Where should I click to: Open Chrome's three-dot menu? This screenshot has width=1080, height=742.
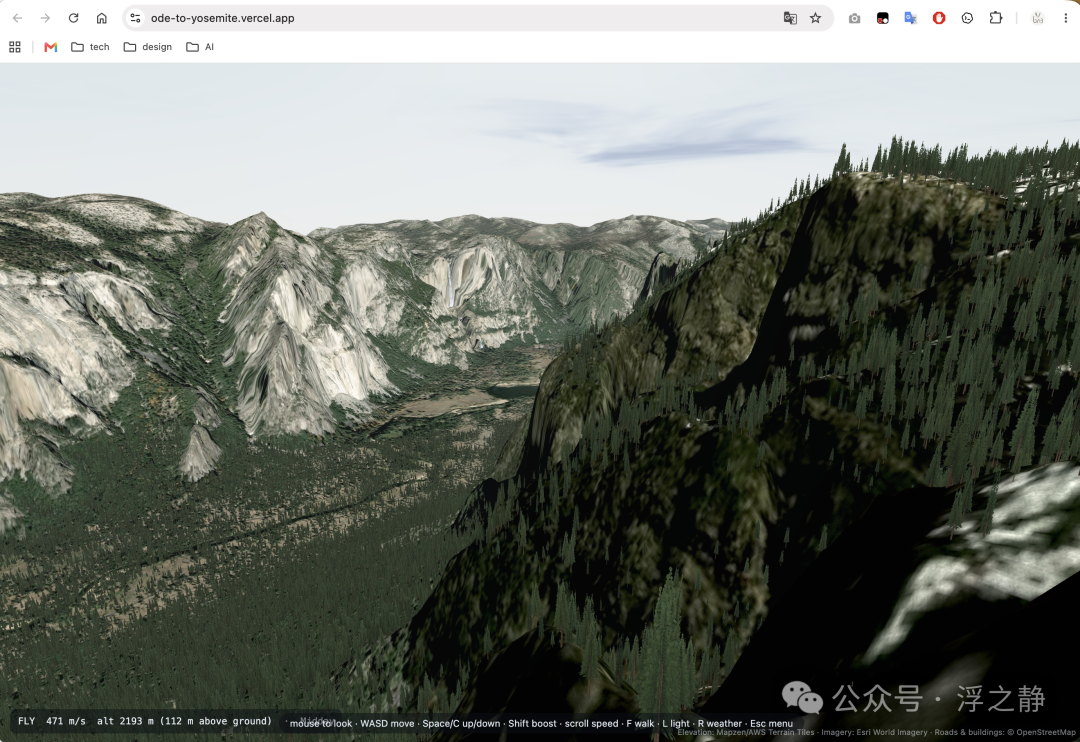(1066, 19)
